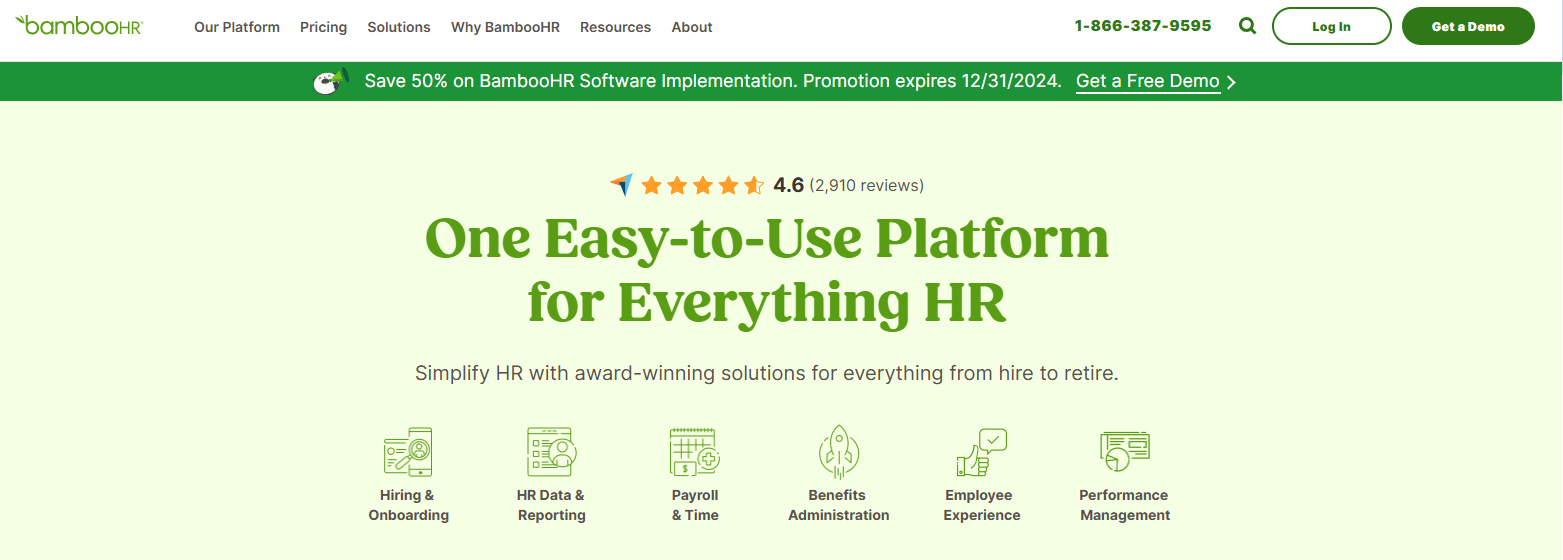Click the arrow after Get a Free Demo
Viewport: 1563px width, 560px height.
(1231, 82)
